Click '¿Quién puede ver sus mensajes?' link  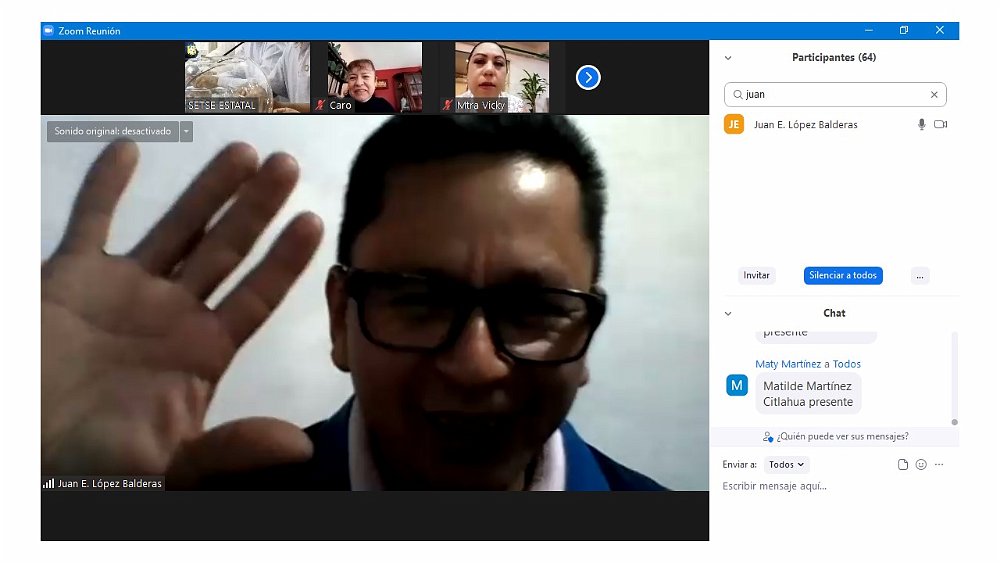(835, 437)
